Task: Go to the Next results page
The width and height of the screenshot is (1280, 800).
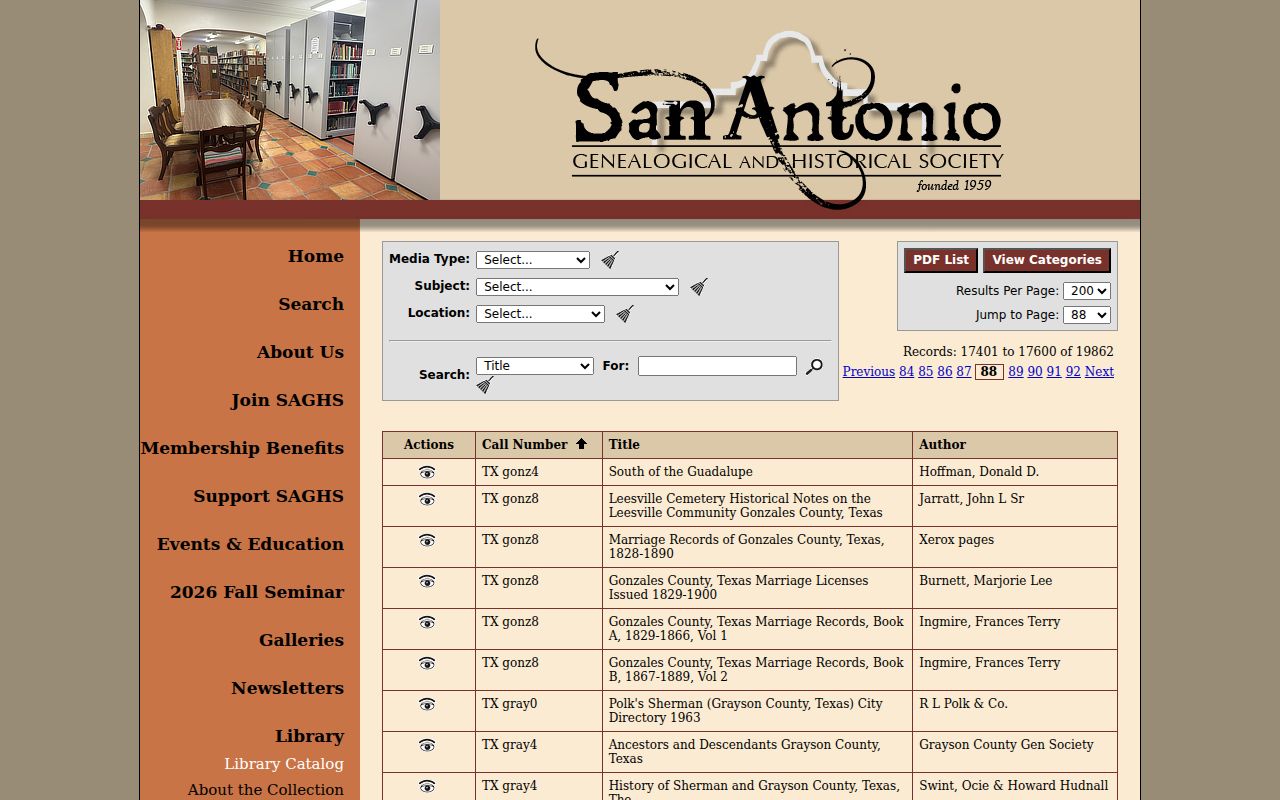Action: coord(1099,372)
